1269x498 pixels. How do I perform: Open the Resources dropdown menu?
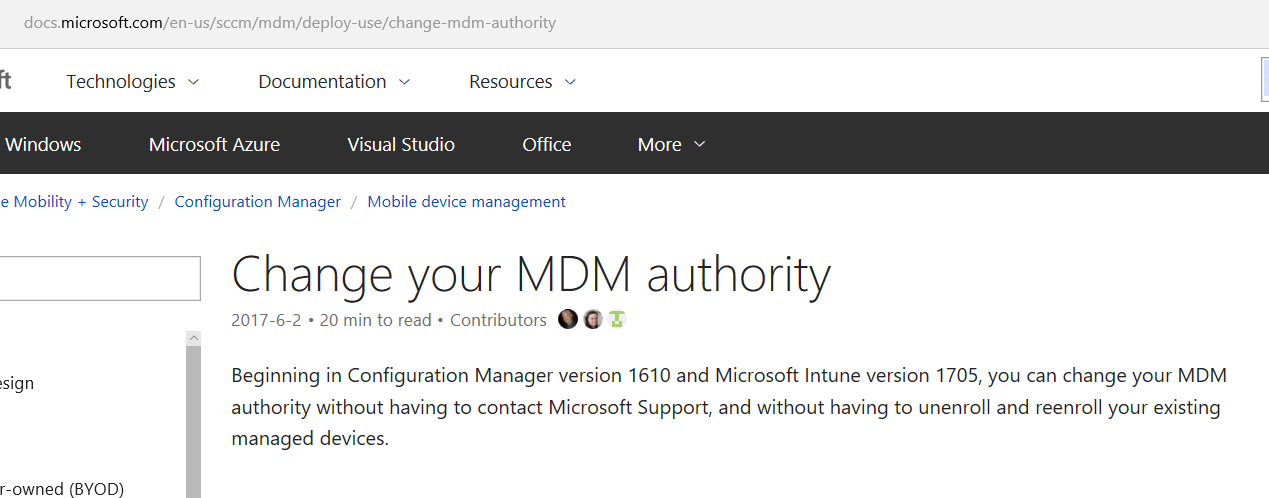522,82
